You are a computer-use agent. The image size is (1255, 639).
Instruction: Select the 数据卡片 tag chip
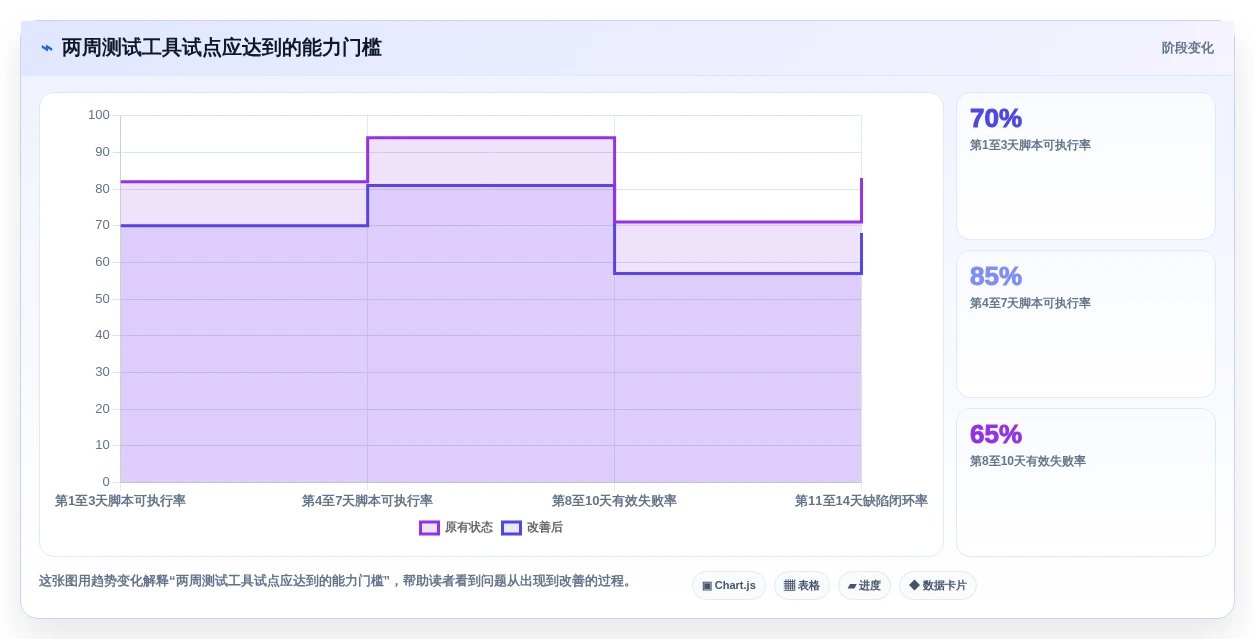pyautogui.click(x=938, y=586)
